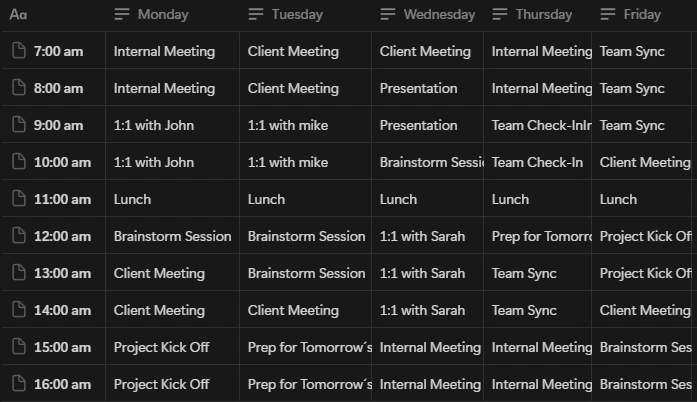Screen dimensions: 697x402
Task: Select Wednesday's Lunch cell
Action: tap(428, 199)
